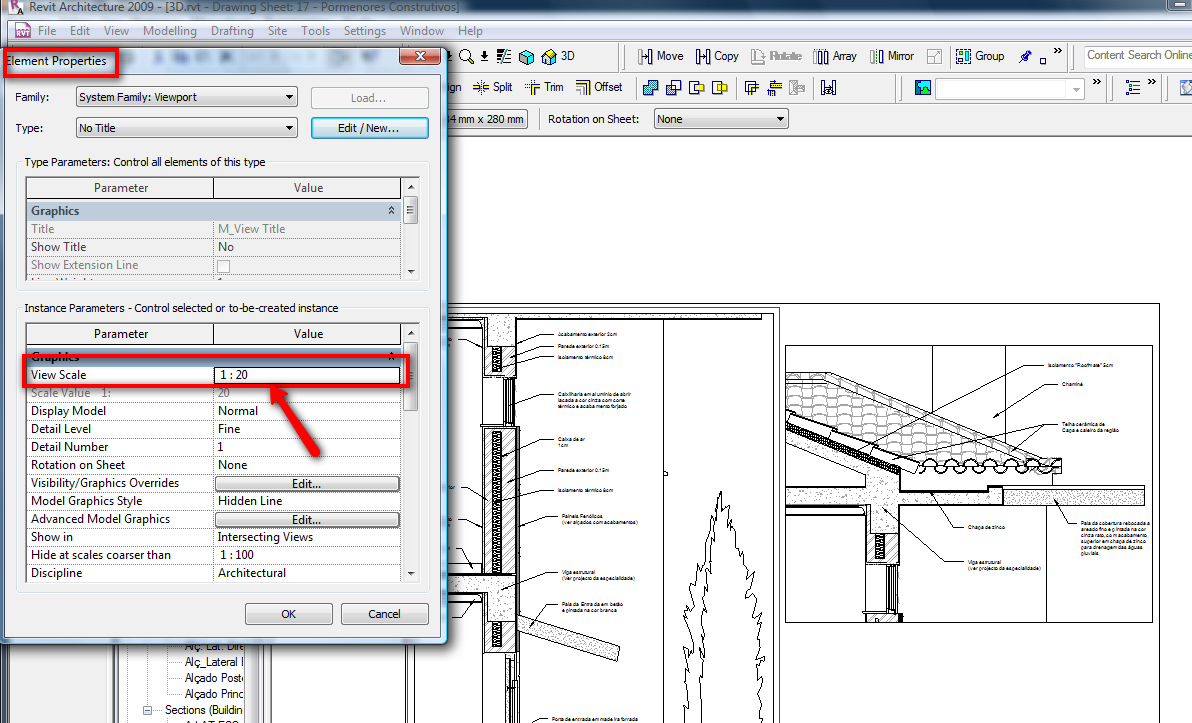Open the Modelling menu
1192x723 pixels.
(x=170, y=31)
